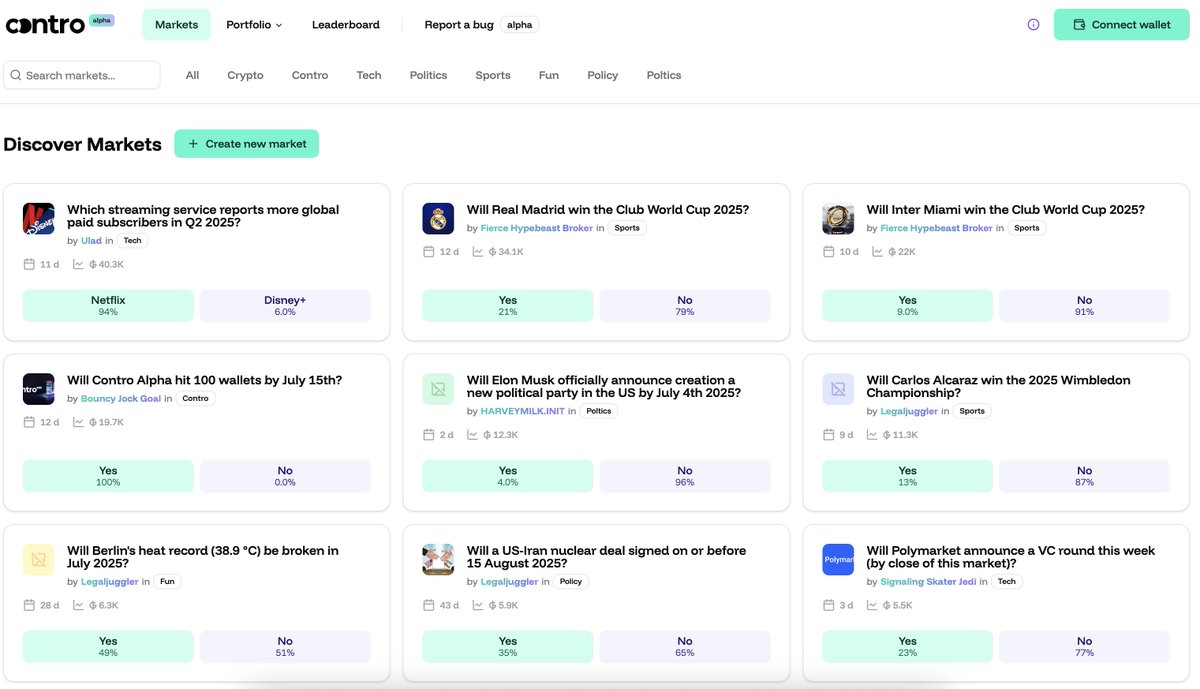Click the calendar icon beside 11 d

29,264
